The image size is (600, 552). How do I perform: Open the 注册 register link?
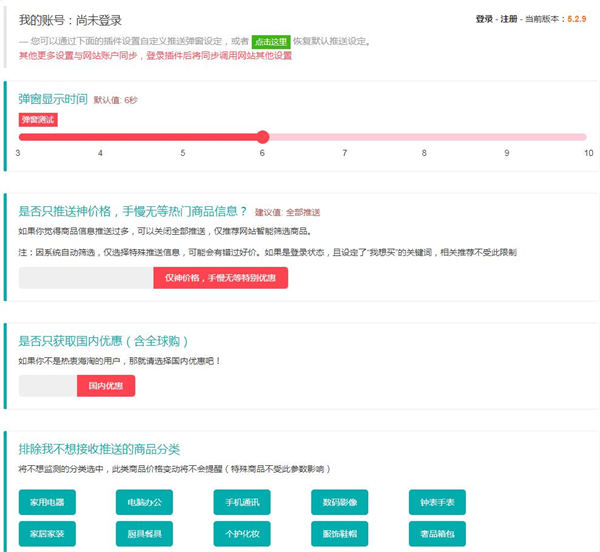(x=511, y=18)
